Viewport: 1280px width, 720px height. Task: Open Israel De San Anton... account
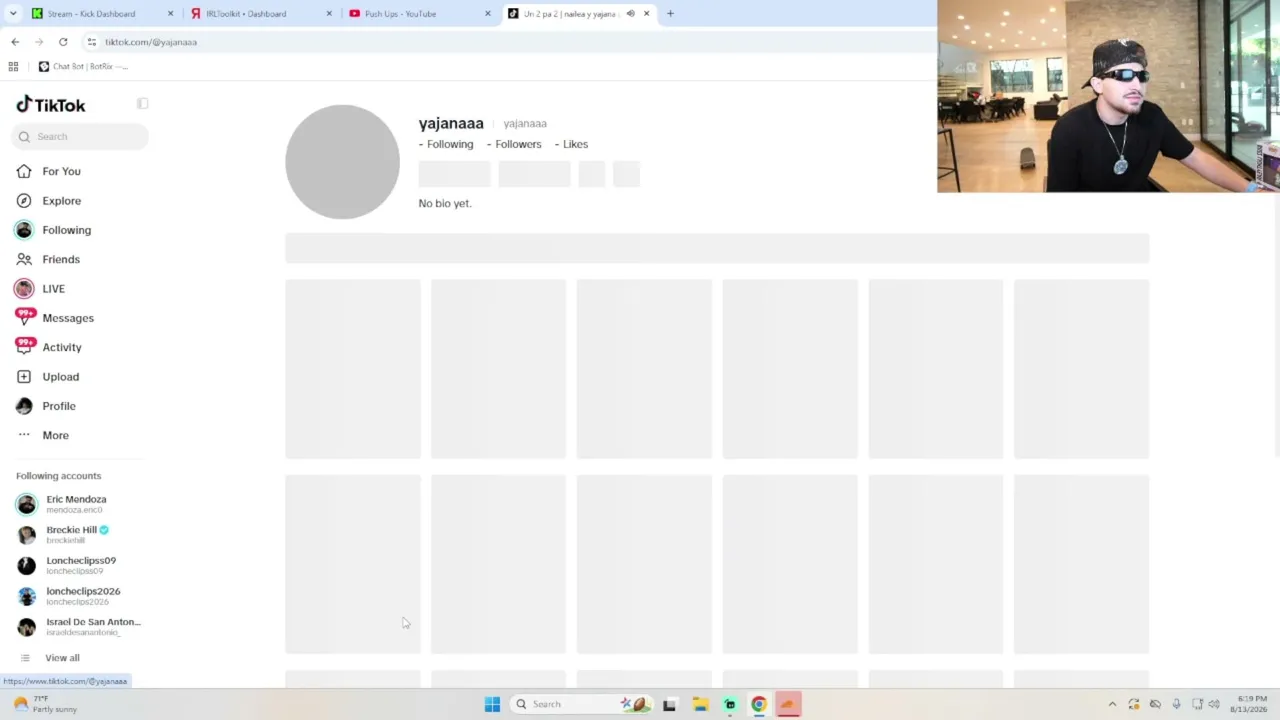pos(76,626)
